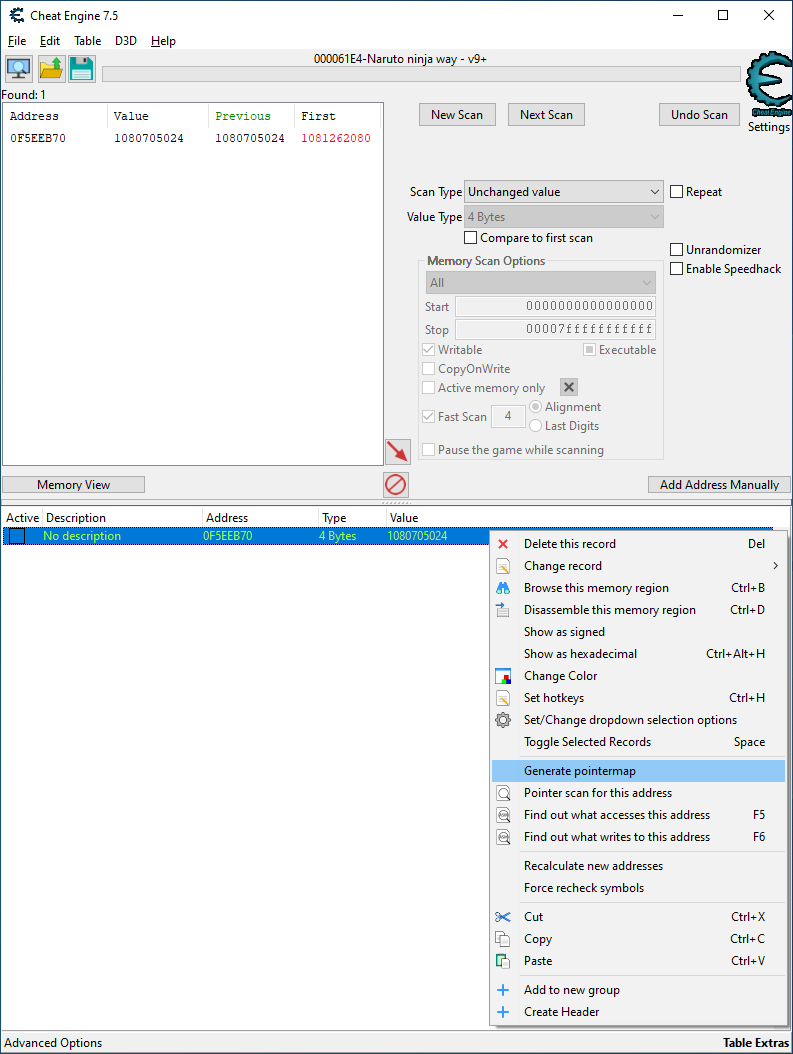Click the 'what writes' icon

[x=503, y=837]
